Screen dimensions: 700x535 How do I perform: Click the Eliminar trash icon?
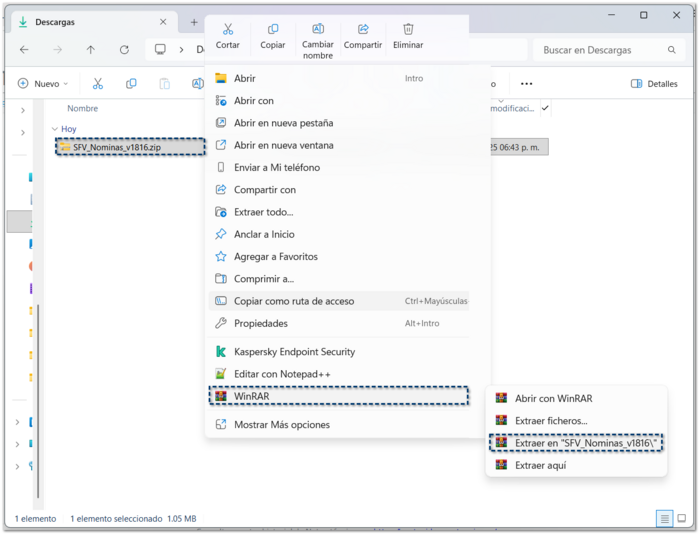coord(408,30)
